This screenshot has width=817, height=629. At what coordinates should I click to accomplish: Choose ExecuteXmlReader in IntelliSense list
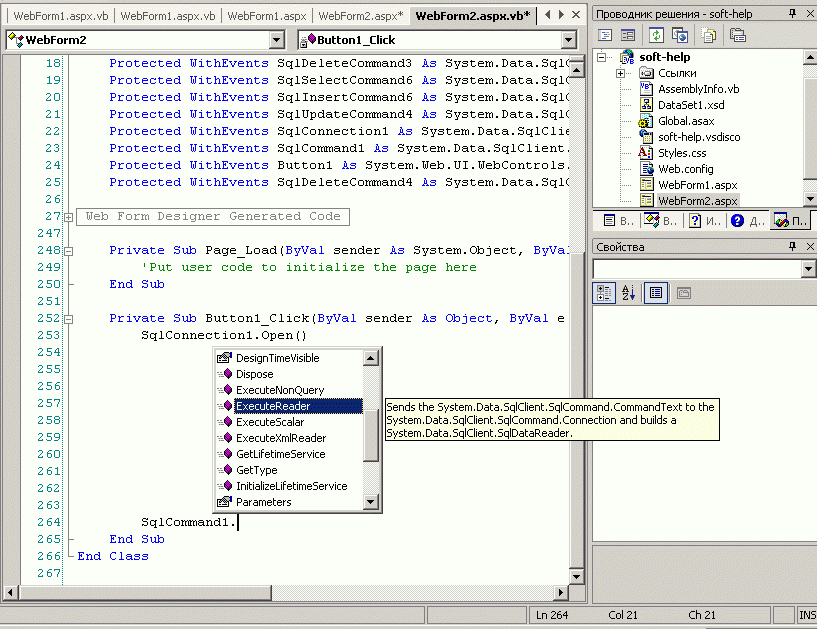point(289,438)
